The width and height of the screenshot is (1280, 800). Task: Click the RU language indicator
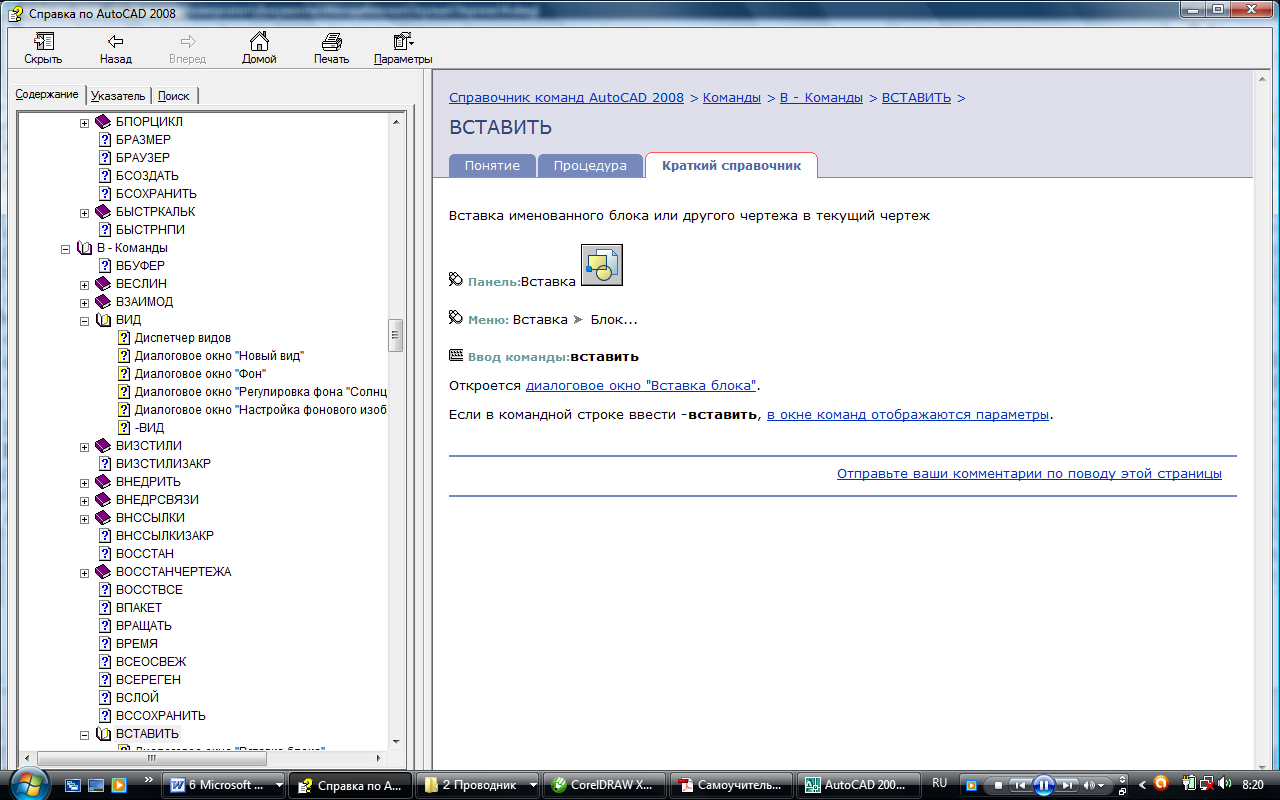click(x=939, y=783)
